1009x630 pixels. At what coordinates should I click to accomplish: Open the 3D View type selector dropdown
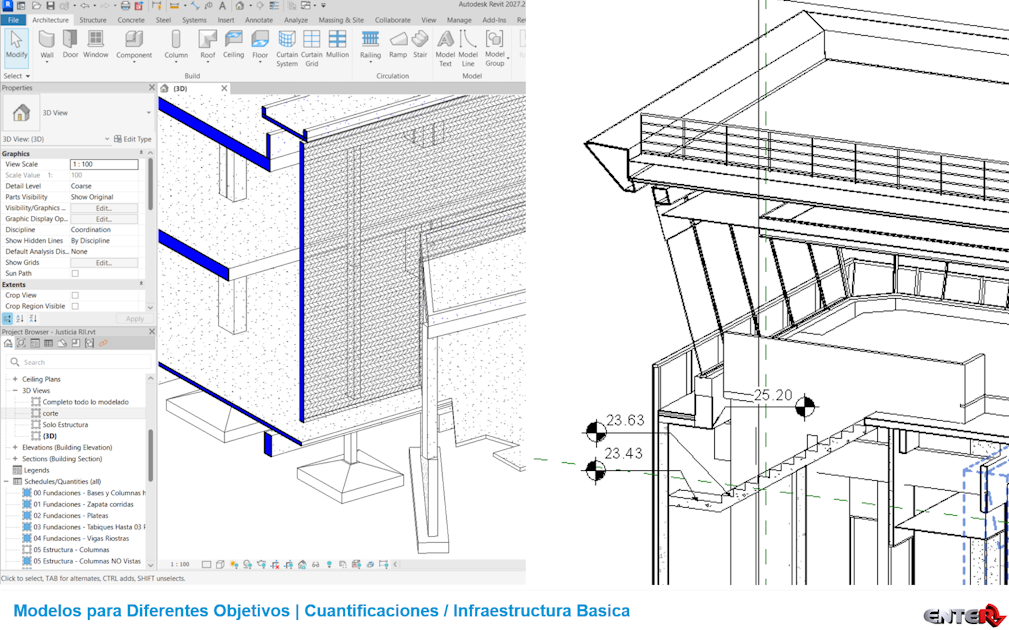pos(149,113)
